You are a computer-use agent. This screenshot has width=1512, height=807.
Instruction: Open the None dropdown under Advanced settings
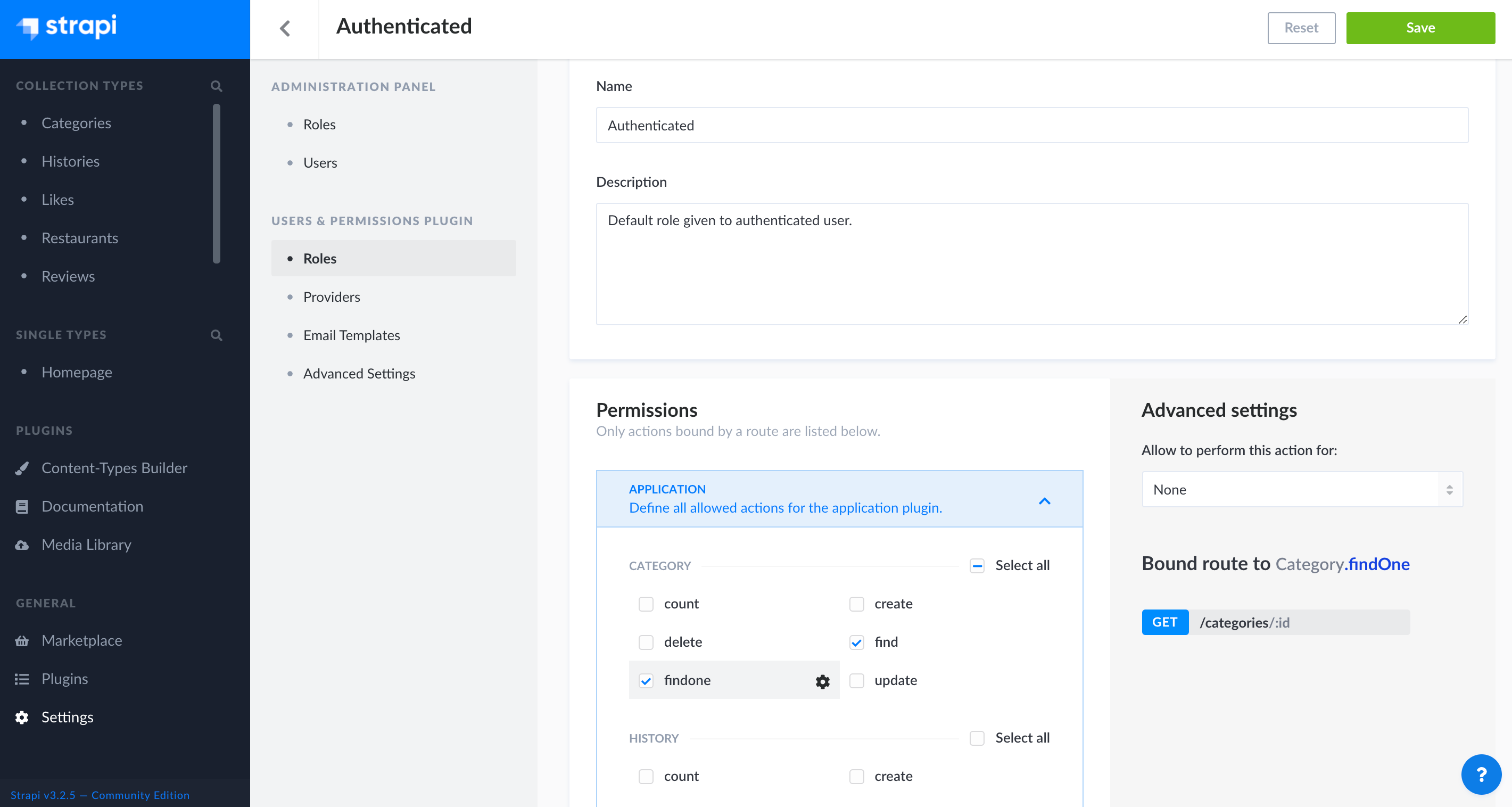[1302, 489]
